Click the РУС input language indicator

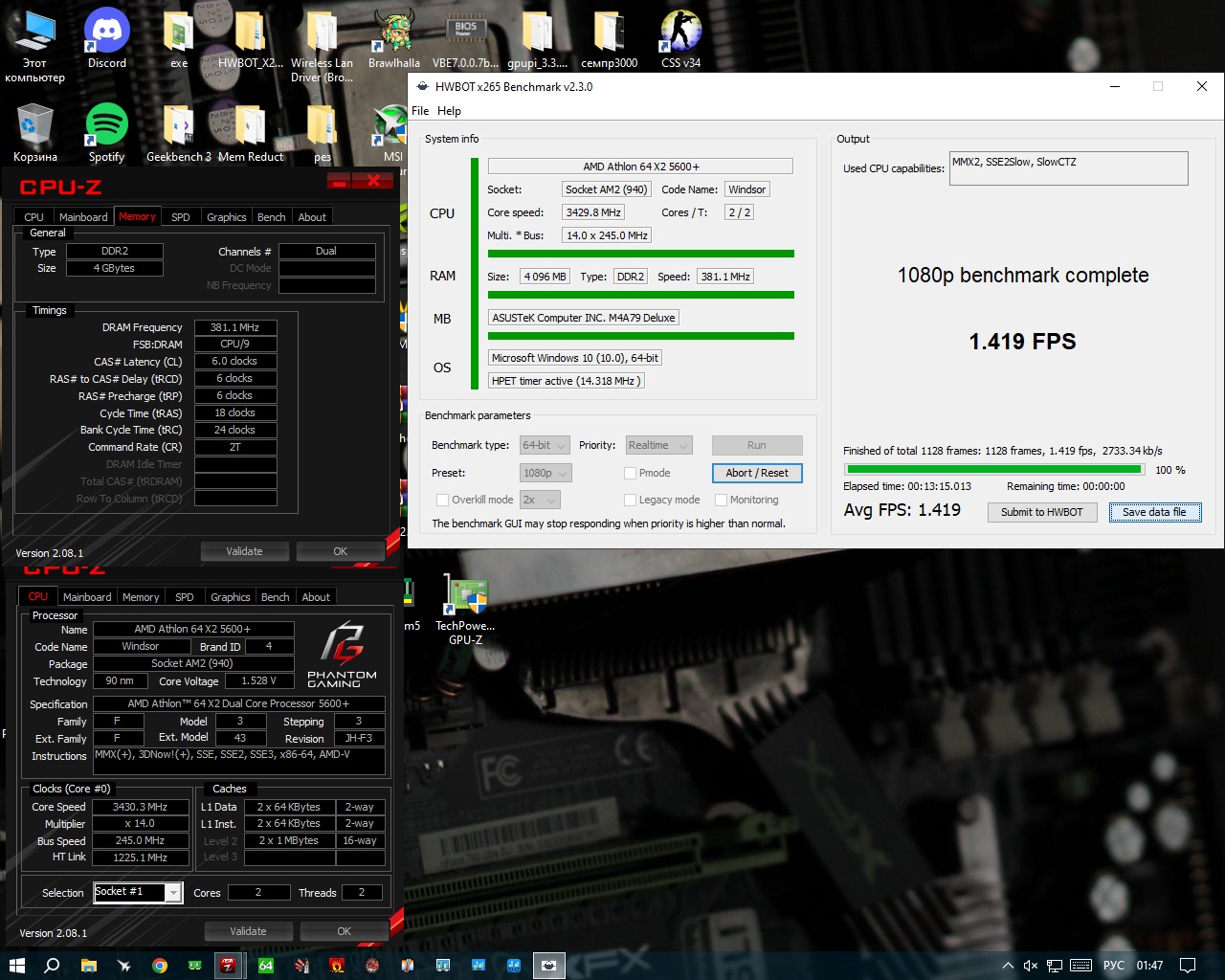pyautogui.click(x=1114, y=966)
